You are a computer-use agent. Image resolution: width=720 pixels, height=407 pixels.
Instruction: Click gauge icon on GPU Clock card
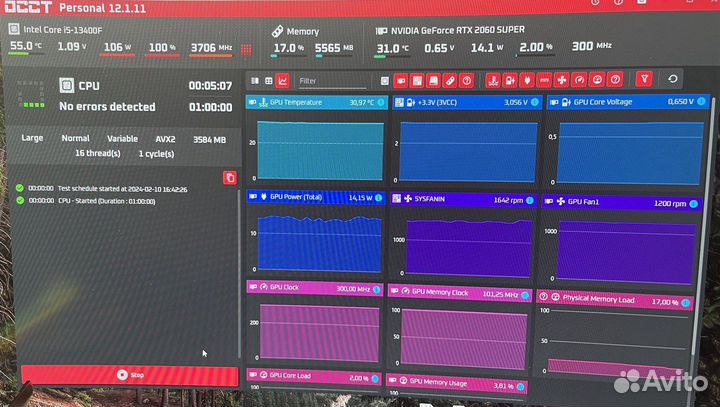coord(264,287)
